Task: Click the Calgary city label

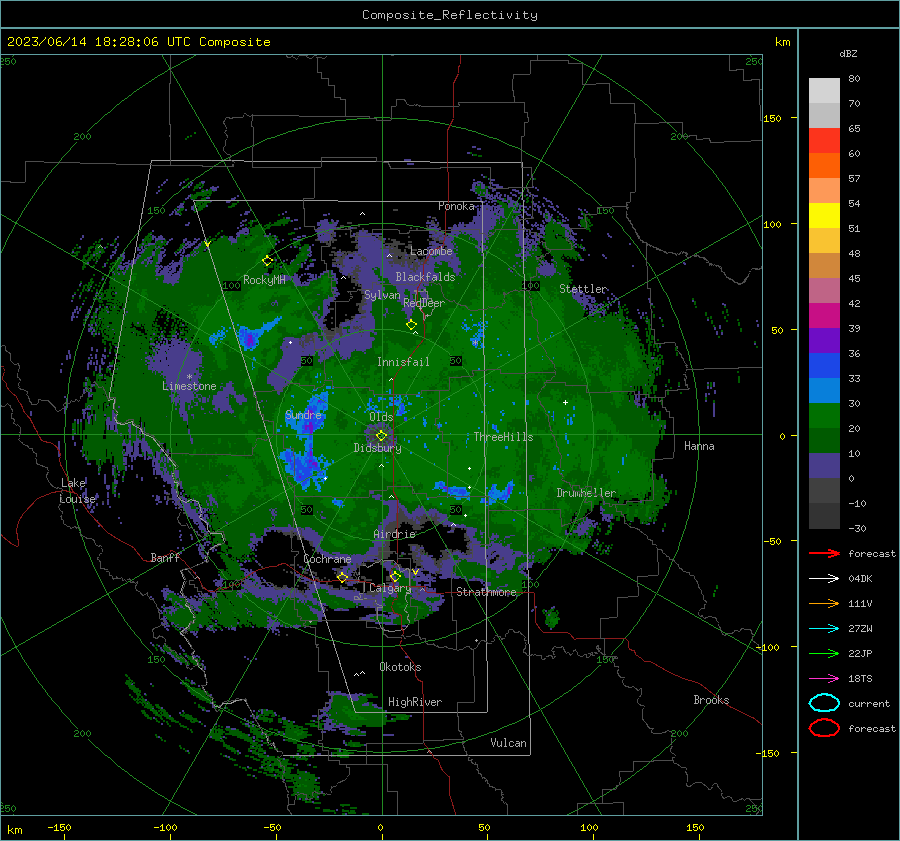Action: (390, 588)
